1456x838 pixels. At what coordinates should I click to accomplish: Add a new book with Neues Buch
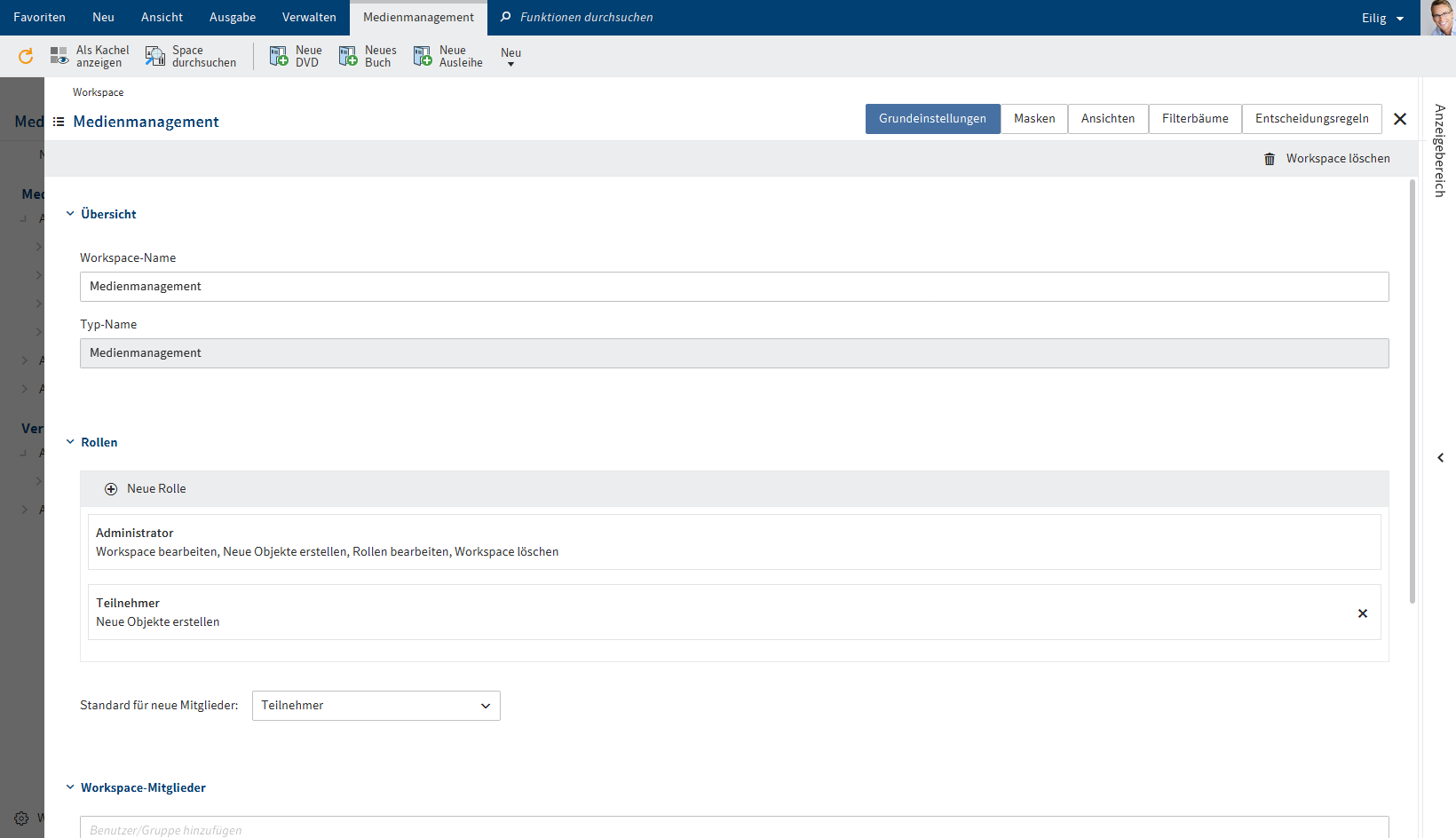click(348, 57)
